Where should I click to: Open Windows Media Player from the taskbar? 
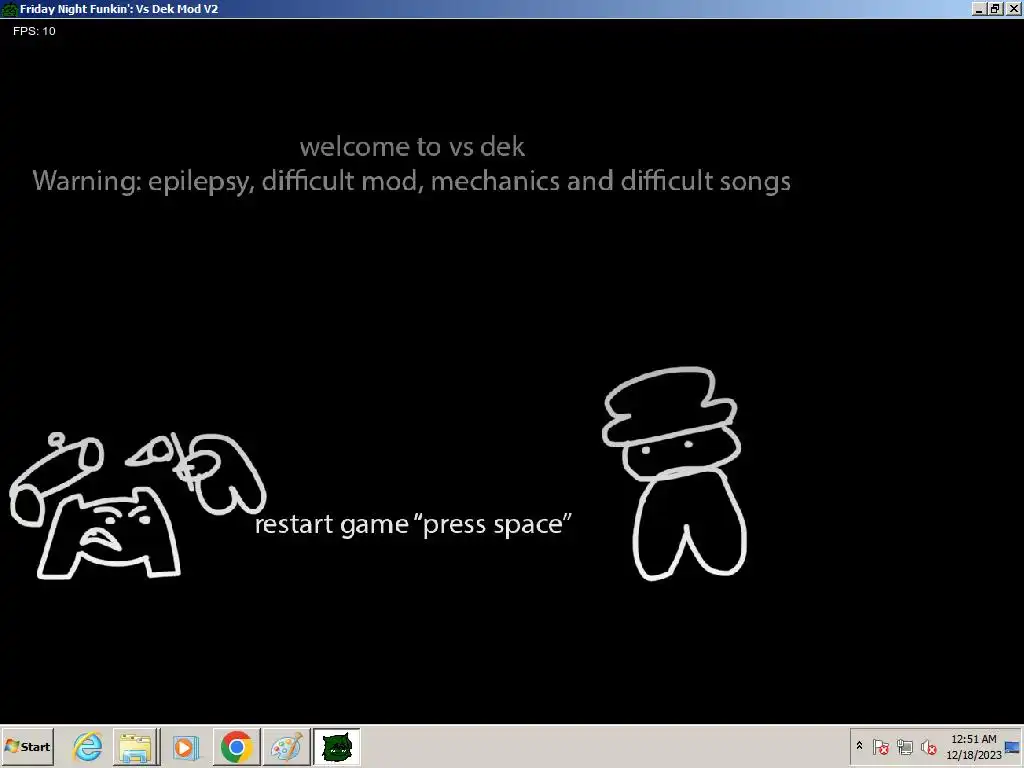pos(186,746)
